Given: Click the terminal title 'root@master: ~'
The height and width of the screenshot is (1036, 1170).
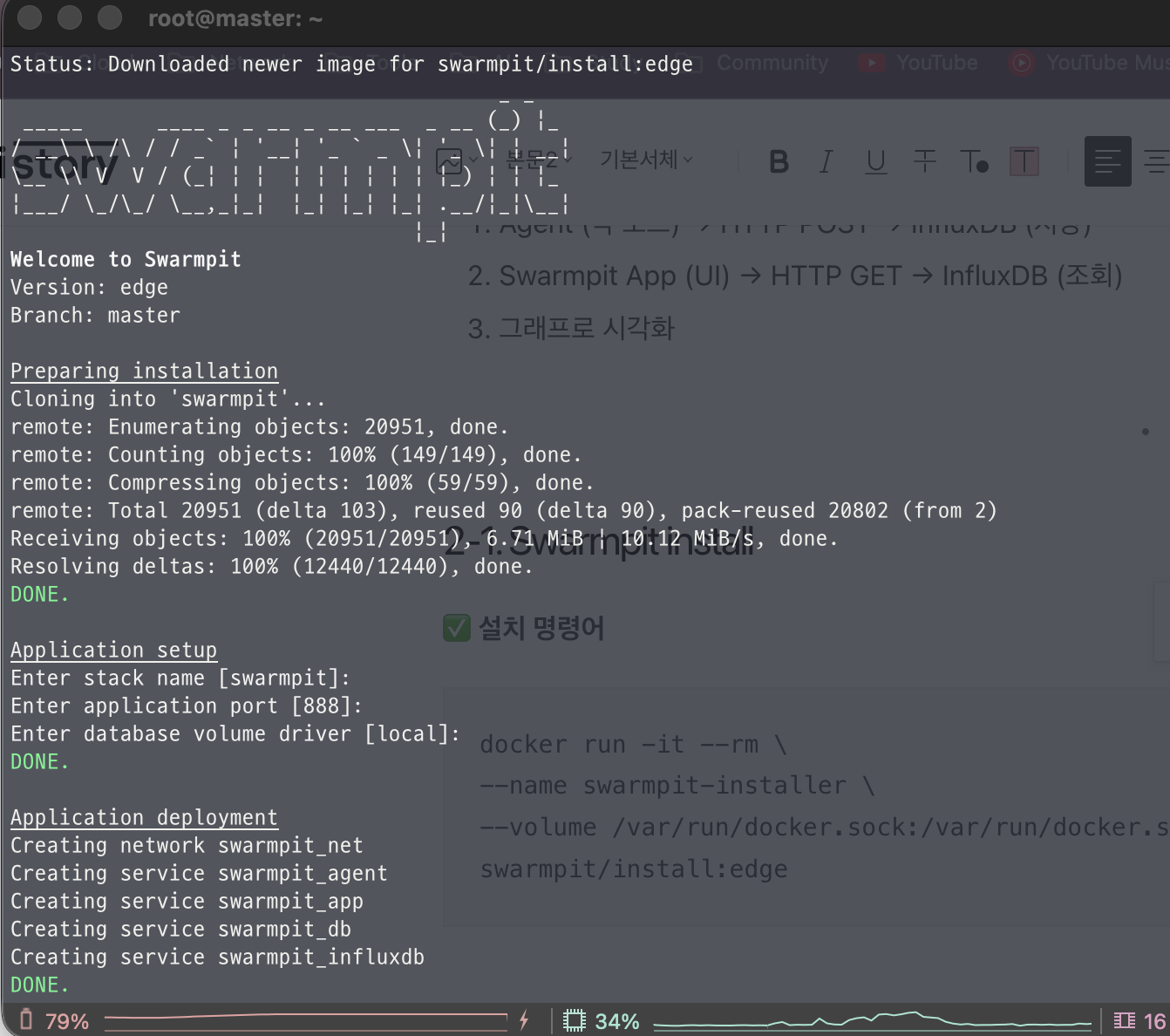Looking at the screenshot, I should [x=235, y=18].
